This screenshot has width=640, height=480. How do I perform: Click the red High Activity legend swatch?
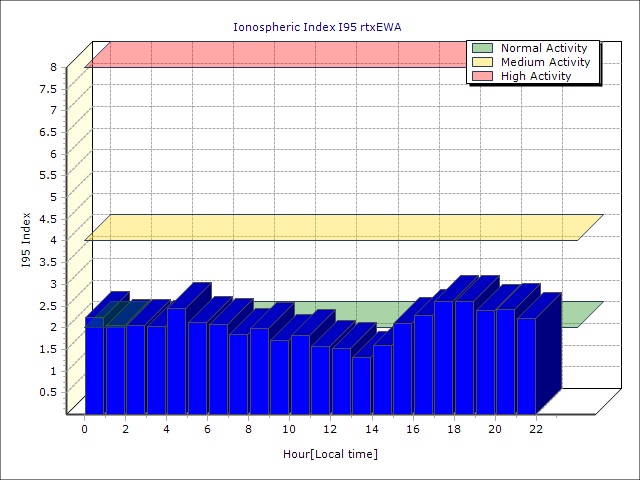[482, 76]
